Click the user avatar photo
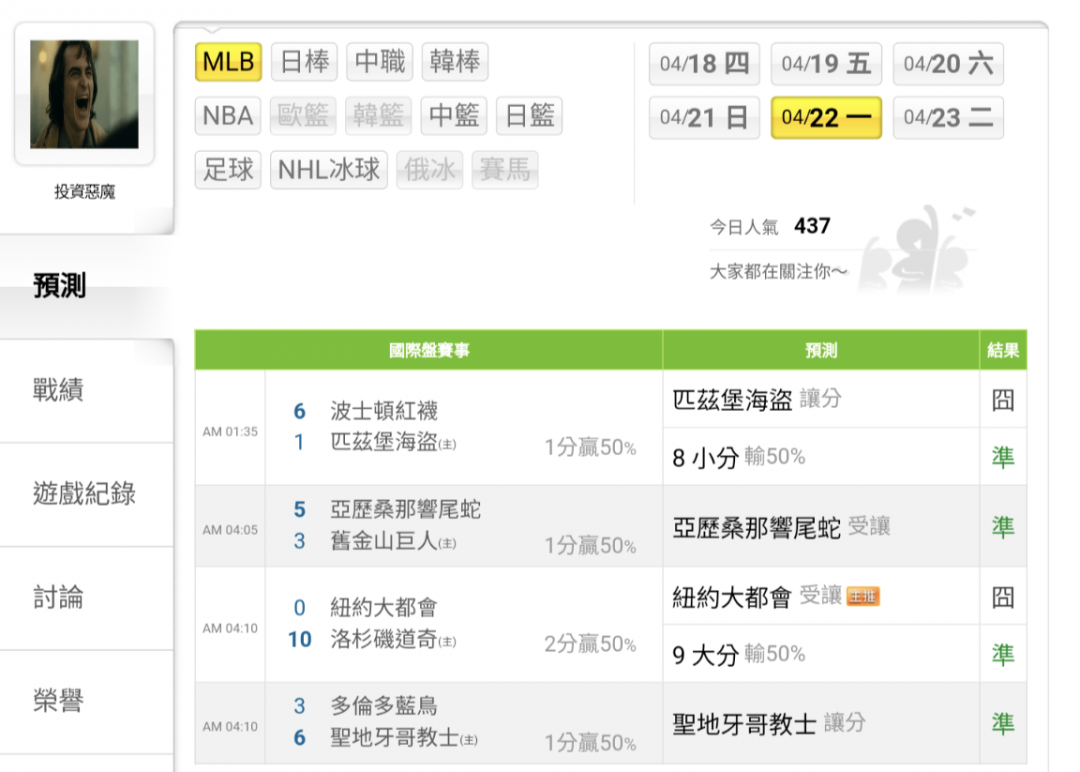 pos(84,94)
